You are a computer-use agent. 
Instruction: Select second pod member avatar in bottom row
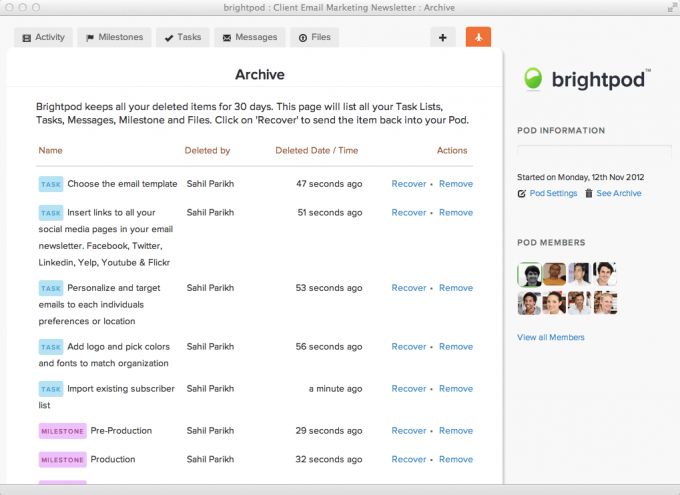(x=554, y=303)
